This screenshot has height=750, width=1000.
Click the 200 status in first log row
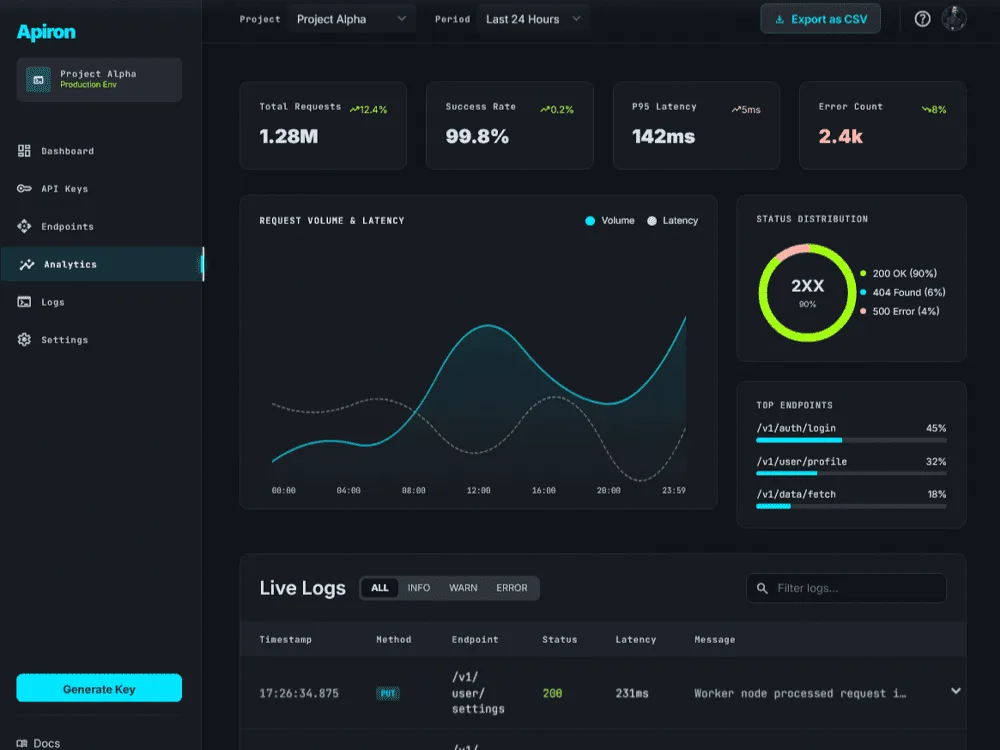click(552, 693)
